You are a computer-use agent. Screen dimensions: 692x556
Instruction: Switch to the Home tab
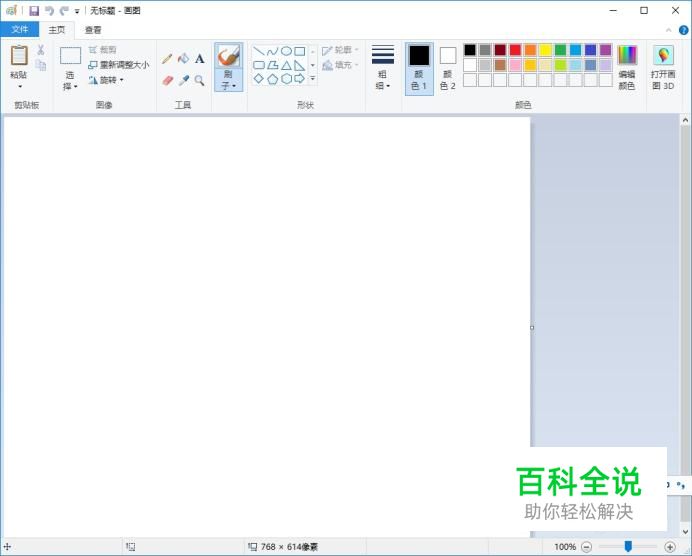(56, 30)
